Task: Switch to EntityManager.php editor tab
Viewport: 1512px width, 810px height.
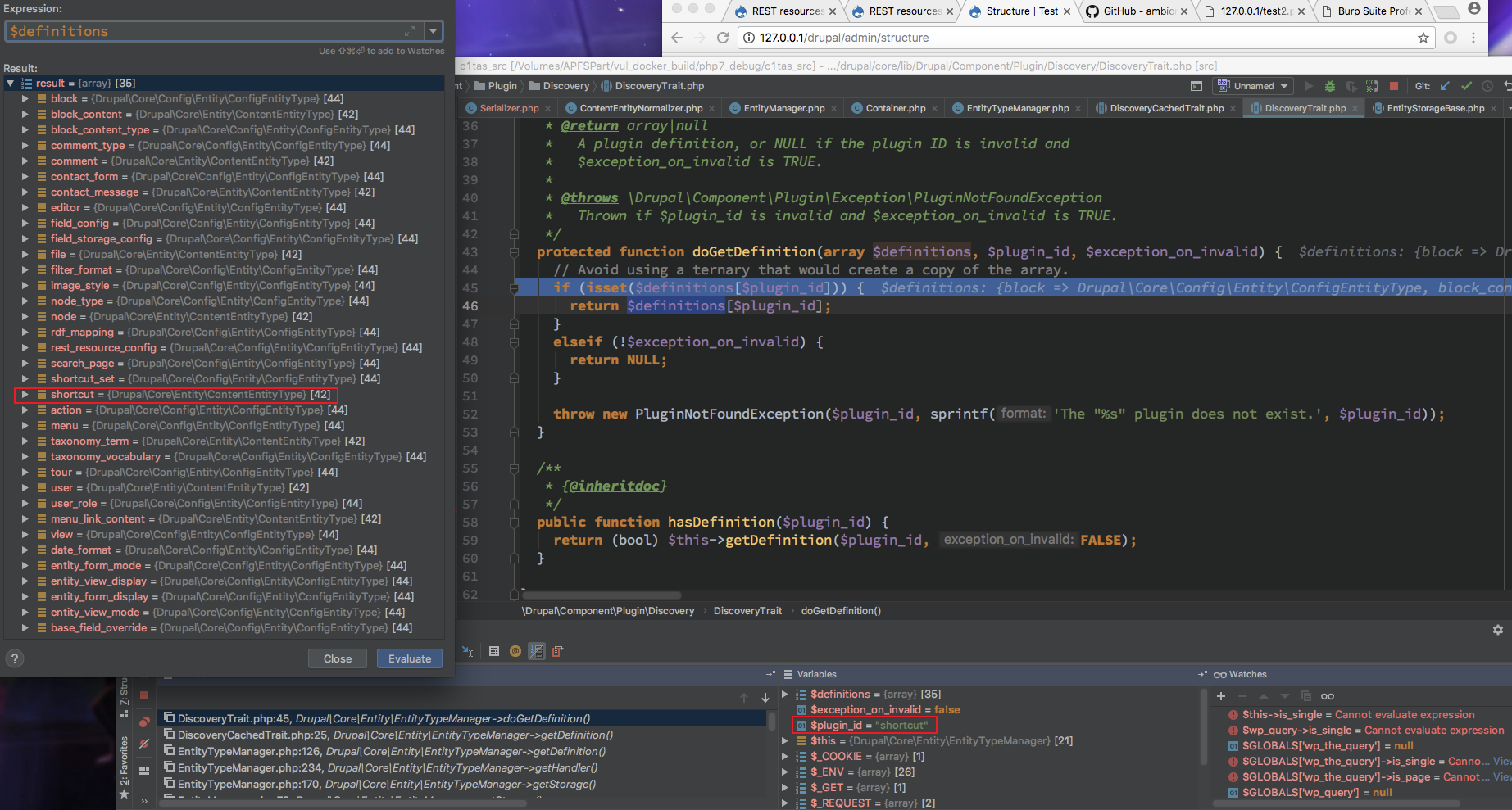Action: (x=783, y=108)
